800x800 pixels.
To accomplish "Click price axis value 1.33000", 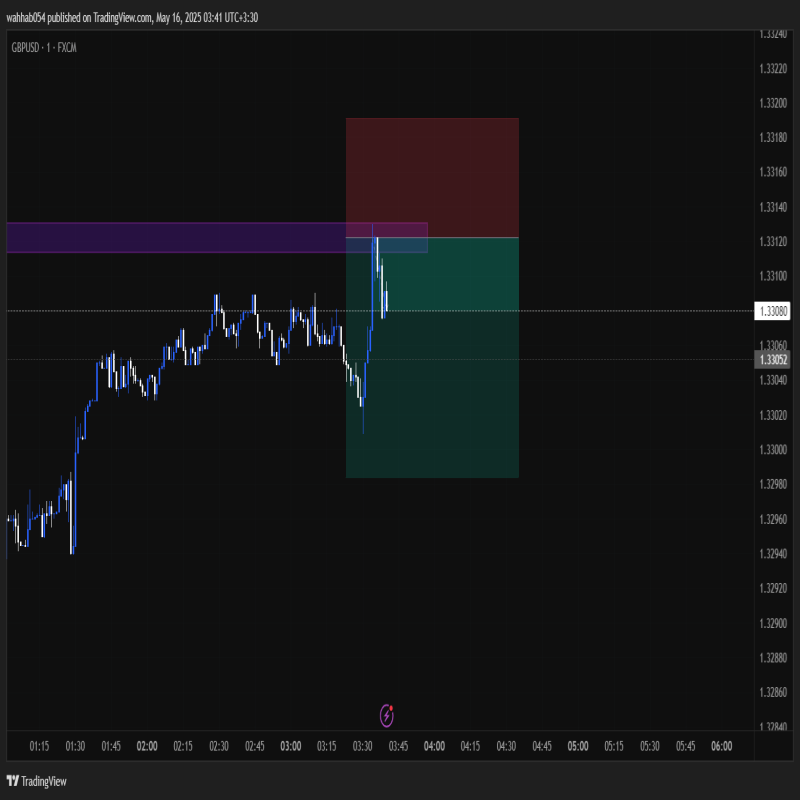I will click(773, 449).
